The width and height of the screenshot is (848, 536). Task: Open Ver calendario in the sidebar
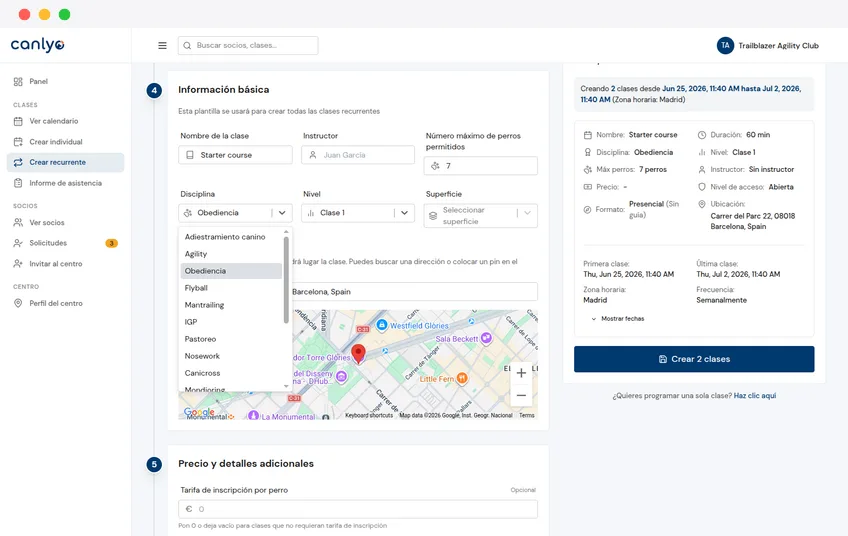pos(54,121)
